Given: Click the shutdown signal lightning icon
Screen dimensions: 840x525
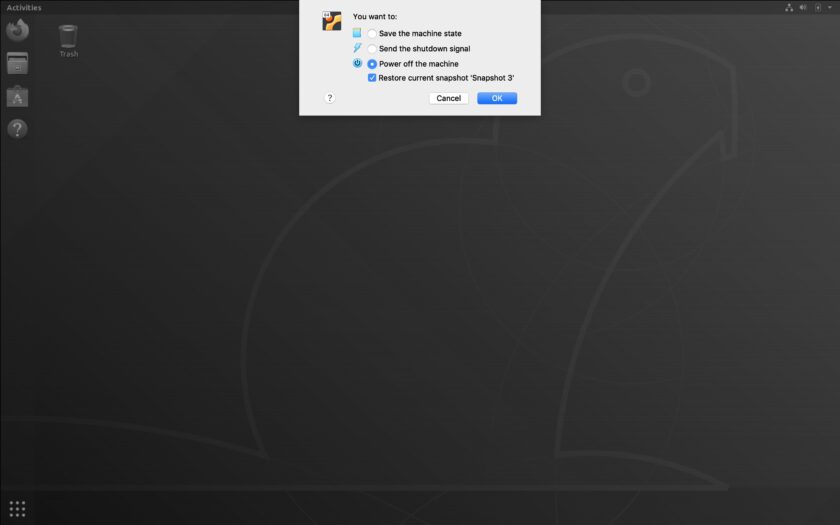Looking at the screenshot, I should (357, 48).
